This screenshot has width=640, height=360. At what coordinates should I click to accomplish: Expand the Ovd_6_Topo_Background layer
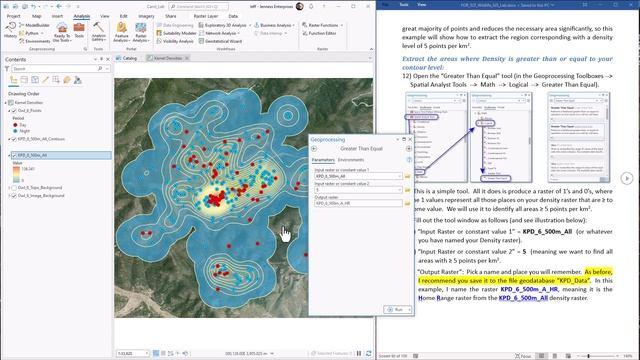(x=9, y=188)
